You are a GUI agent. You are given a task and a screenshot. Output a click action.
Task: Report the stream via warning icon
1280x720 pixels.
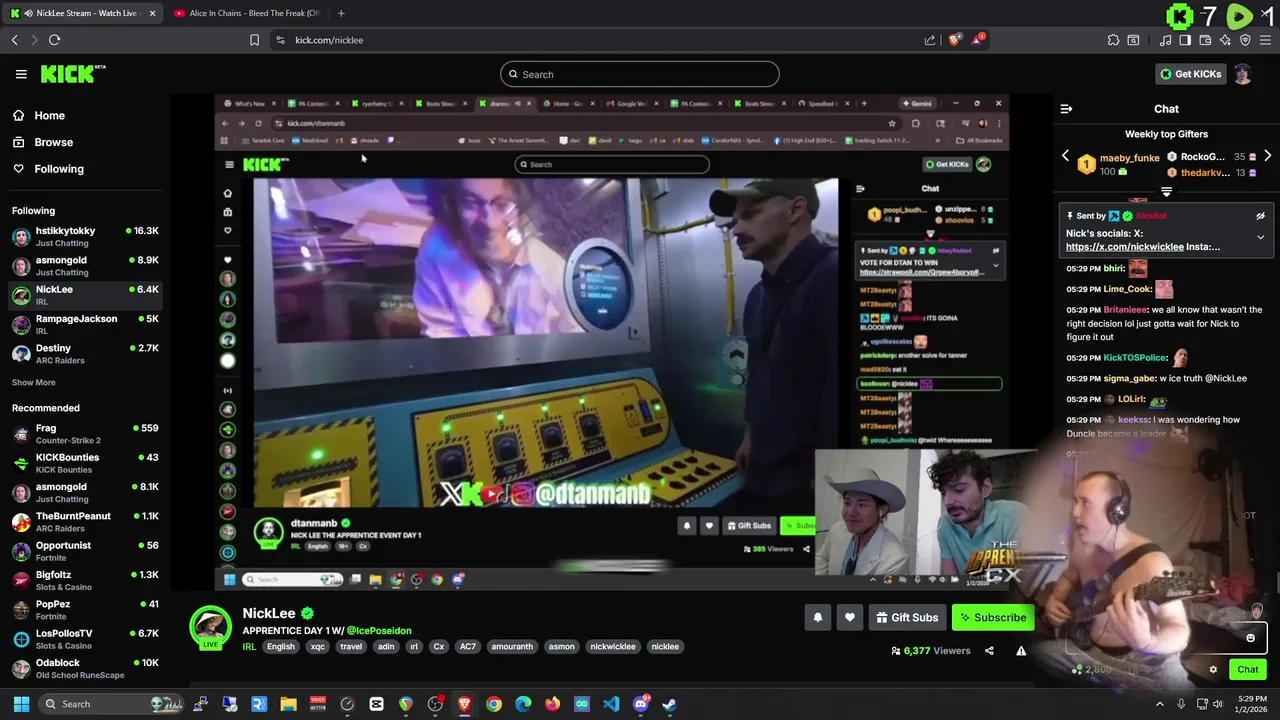tap(1021, 651)
